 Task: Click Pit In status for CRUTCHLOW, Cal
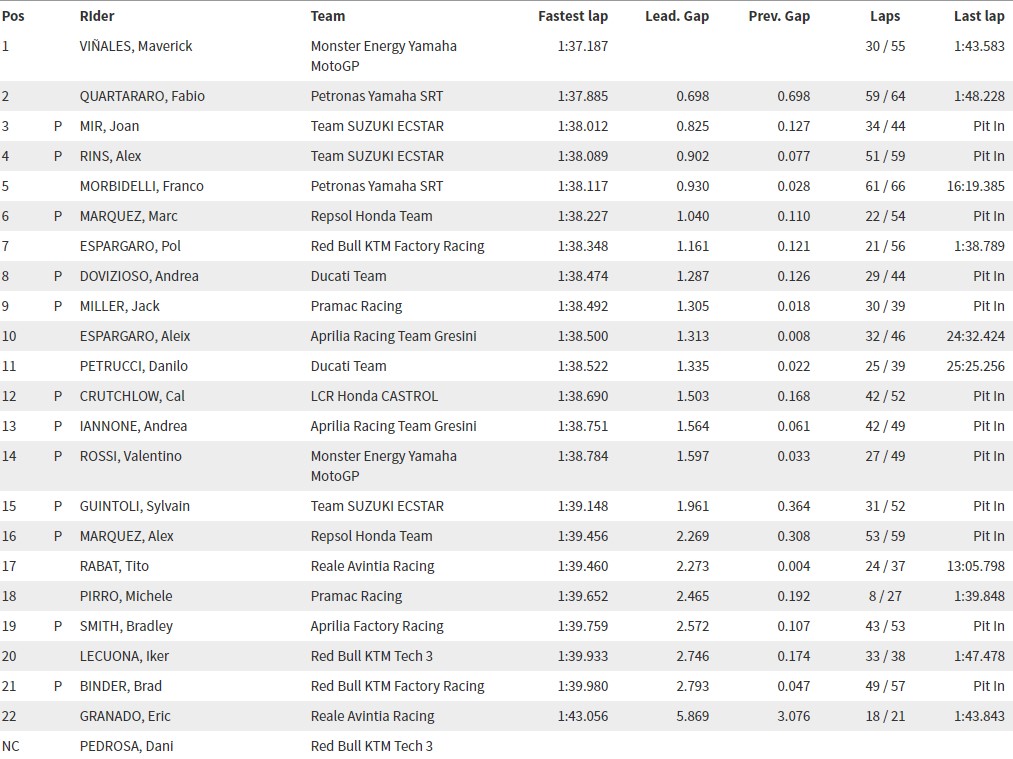988,396
